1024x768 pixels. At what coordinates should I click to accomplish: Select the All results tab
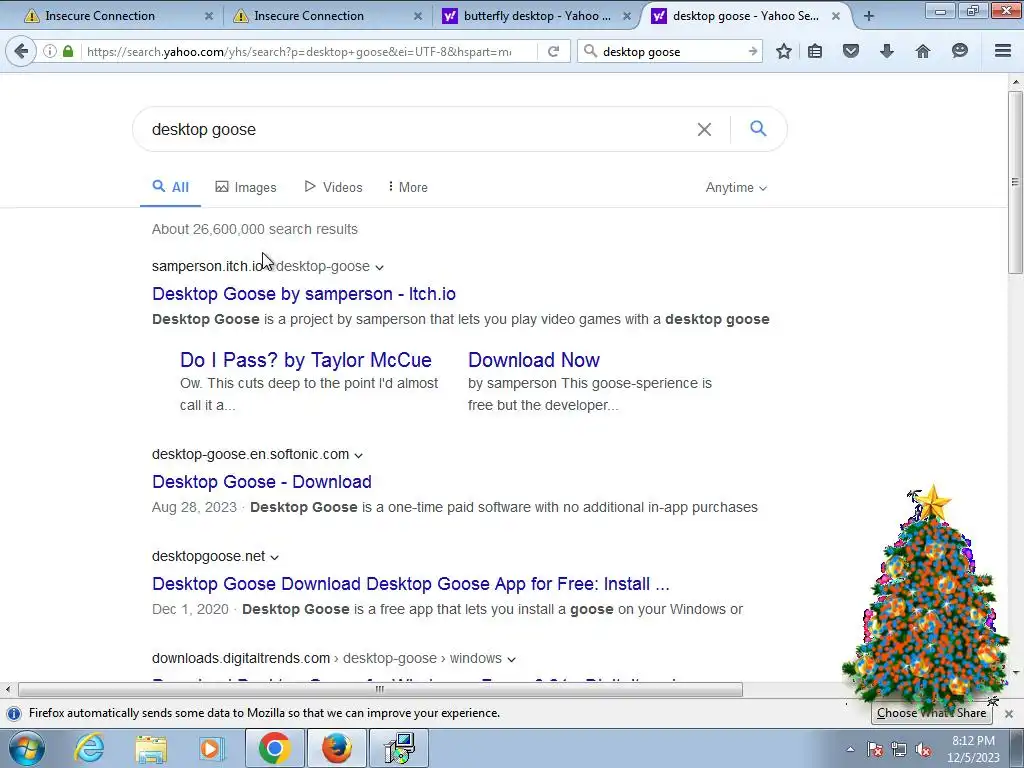point(170,187)
